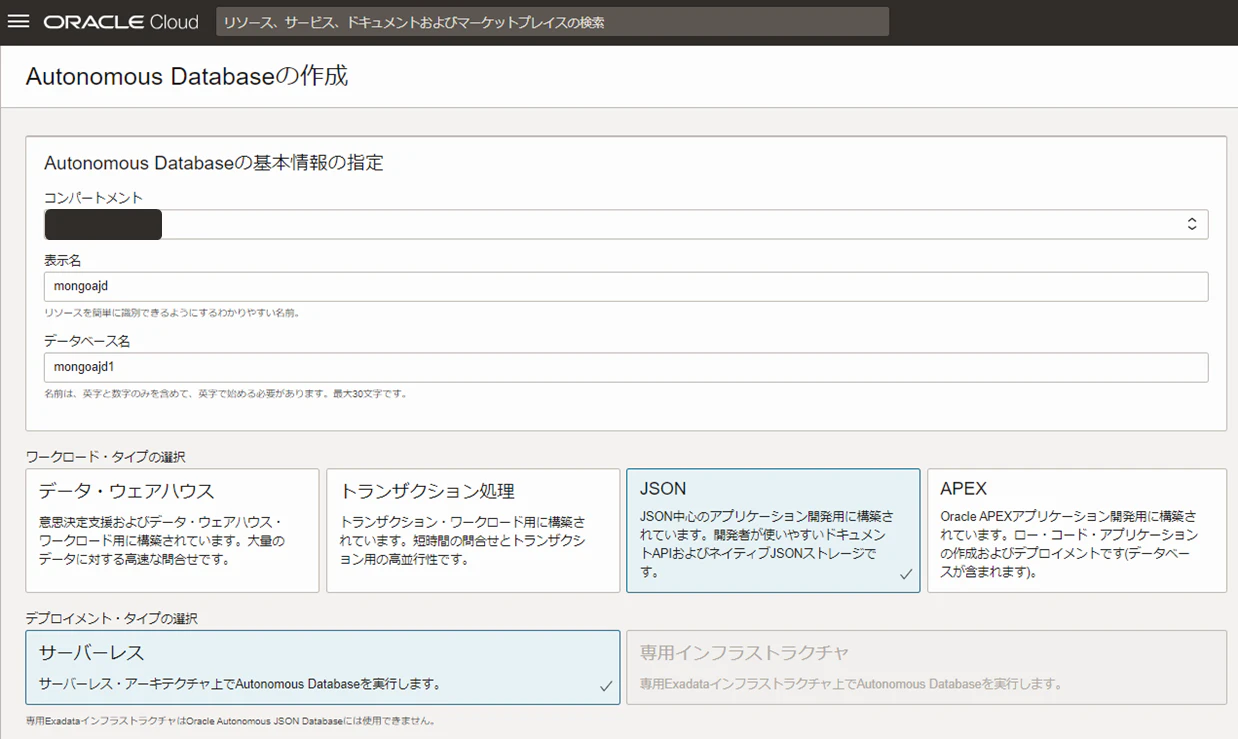Click the 表示名 field containing mongoajd
This screenshot has height=739, width=1238.
(x=626, y=286)
